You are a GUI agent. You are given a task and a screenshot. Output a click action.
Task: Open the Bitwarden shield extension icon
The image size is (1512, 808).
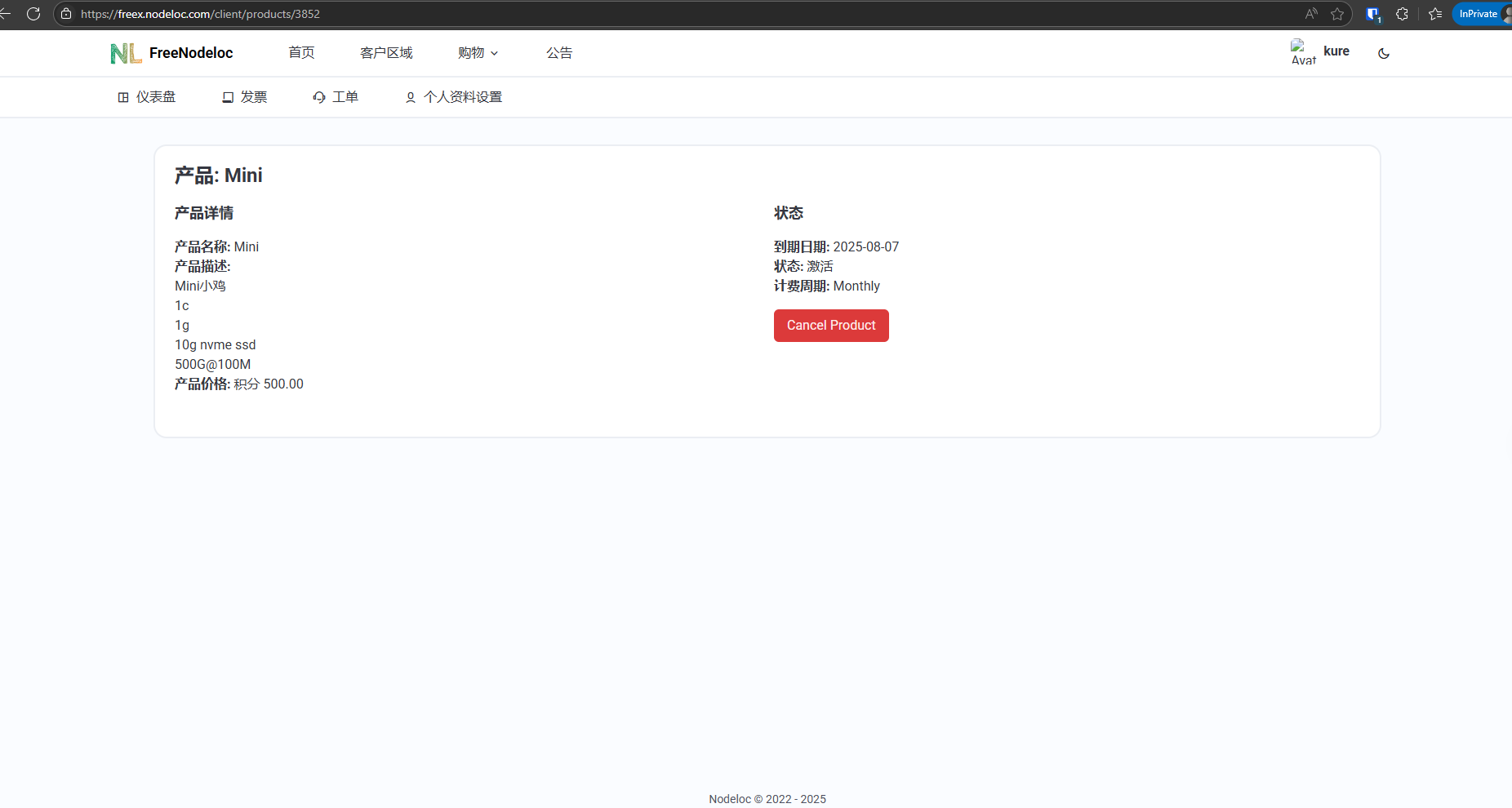click(1373, 14)
